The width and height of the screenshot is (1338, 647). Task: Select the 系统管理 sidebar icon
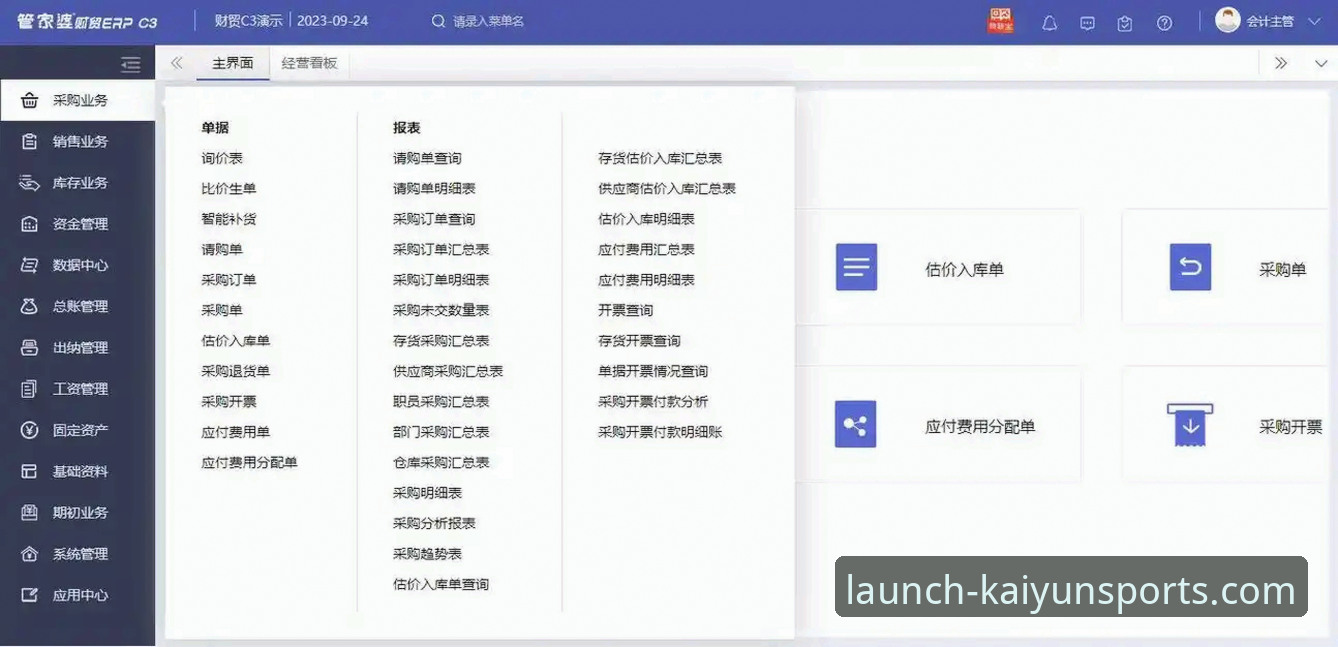coord(27,553)
